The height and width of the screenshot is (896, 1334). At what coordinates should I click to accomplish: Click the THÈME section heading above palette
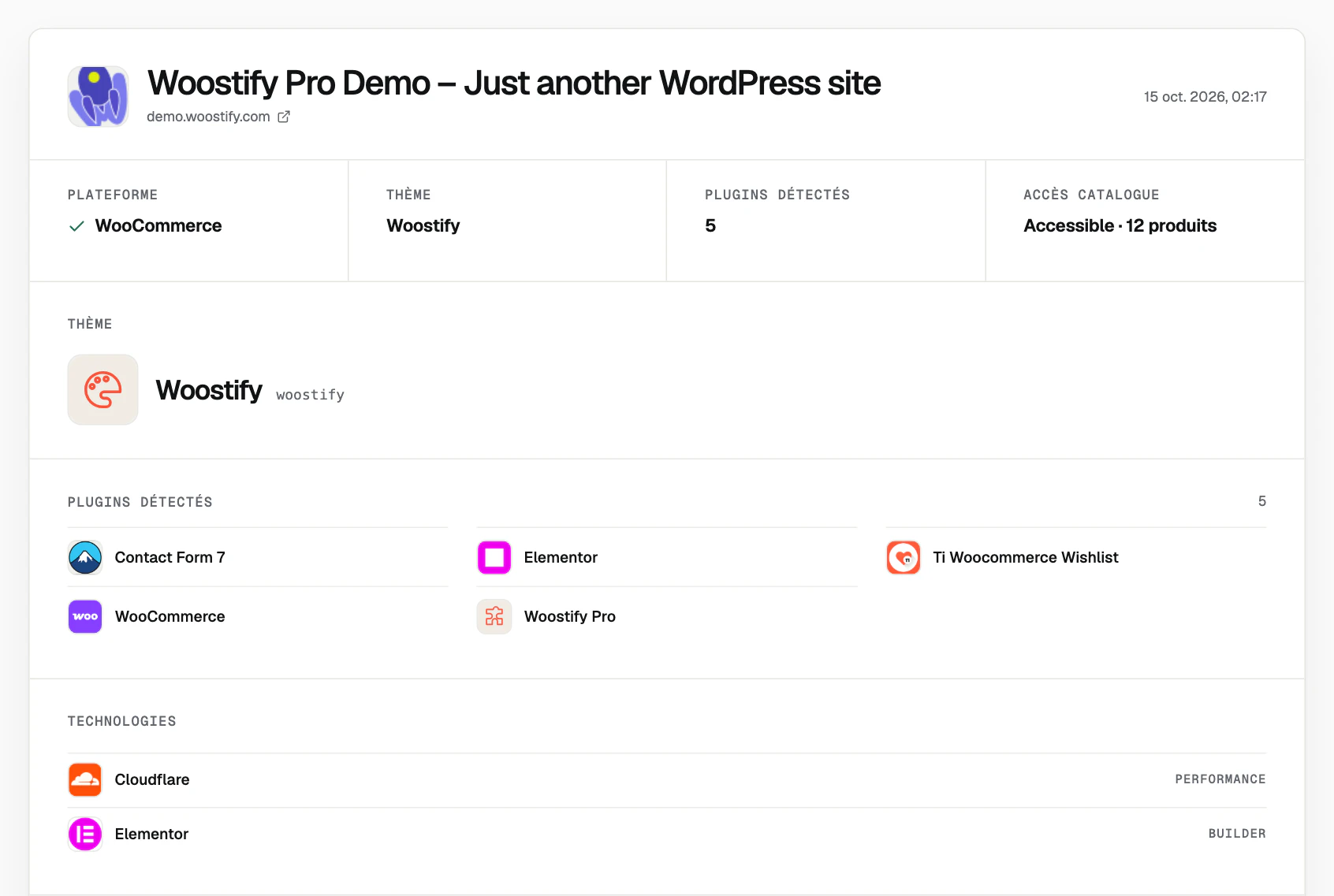tap(90, 324)
